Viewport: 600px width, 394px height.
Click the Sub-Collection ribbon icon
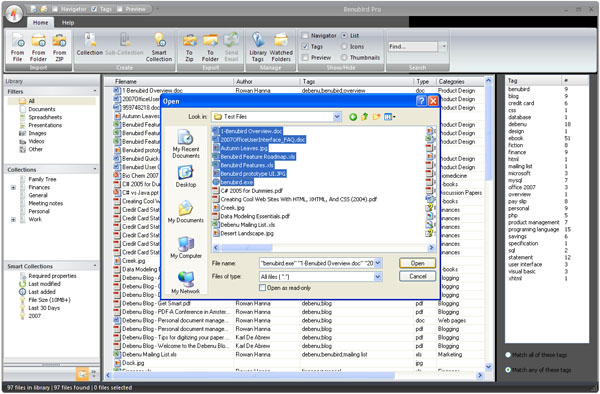(124, 44)
